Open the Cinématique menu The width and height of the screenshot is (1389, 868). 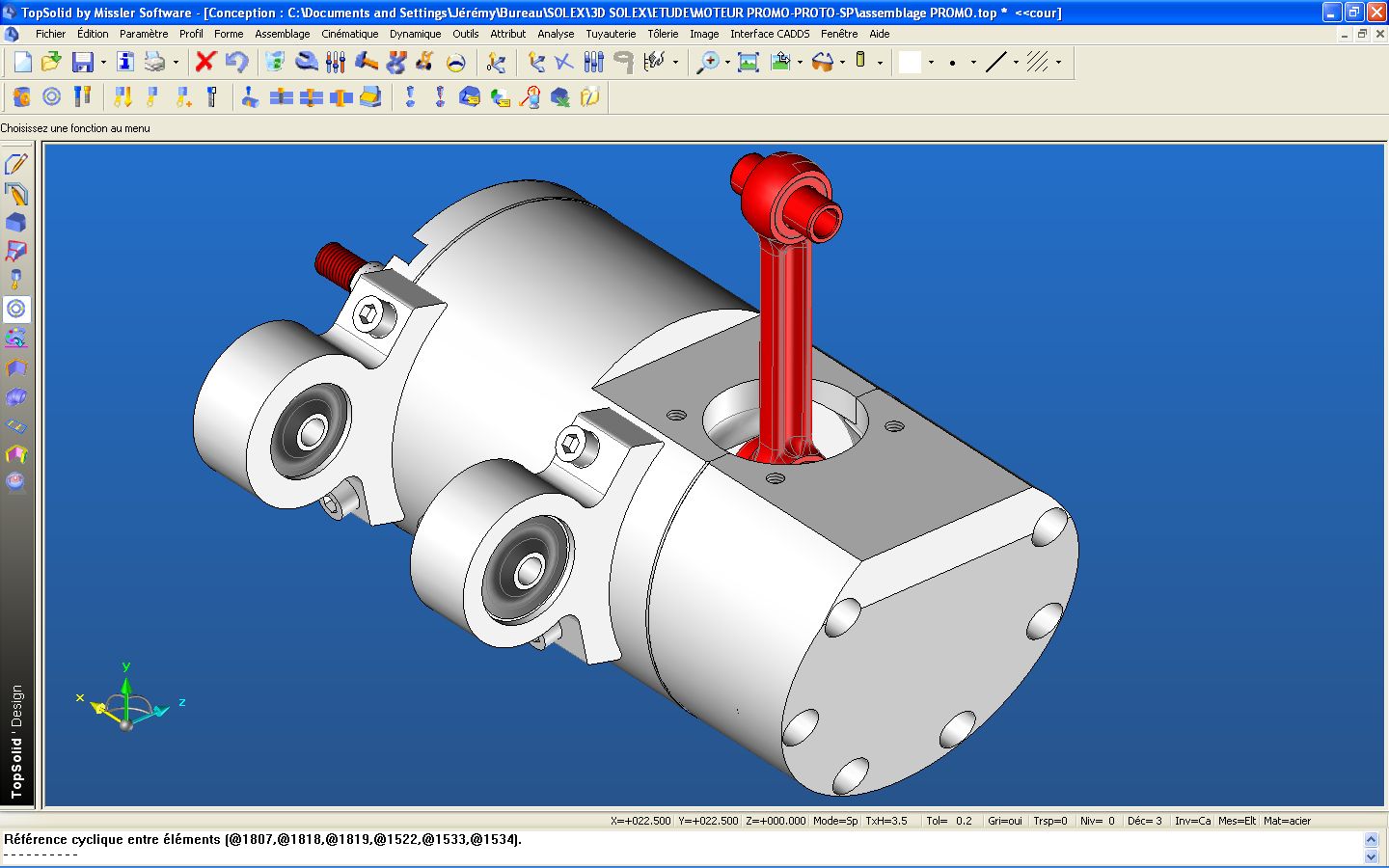point(349,34)
